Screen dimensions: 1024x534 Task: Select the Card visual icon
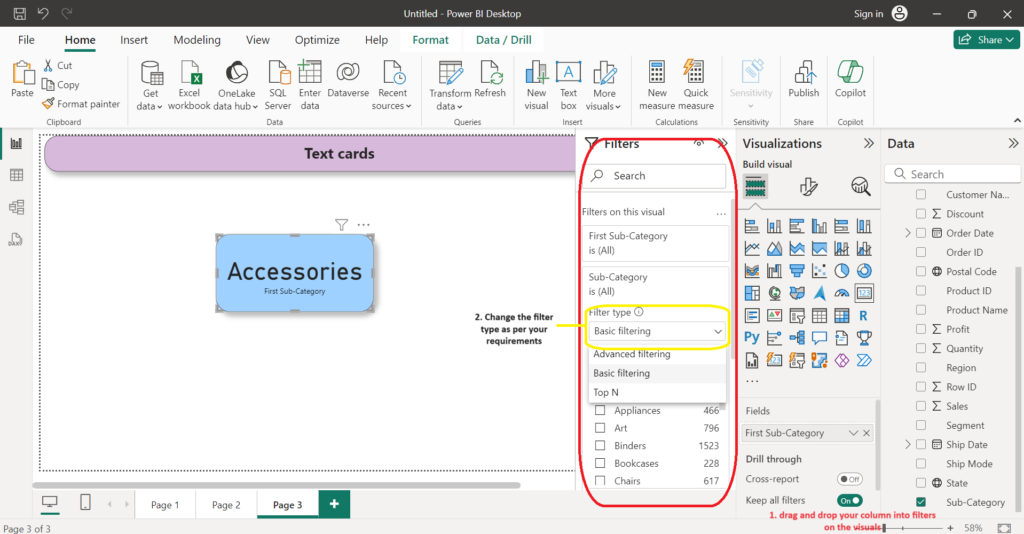864,293
